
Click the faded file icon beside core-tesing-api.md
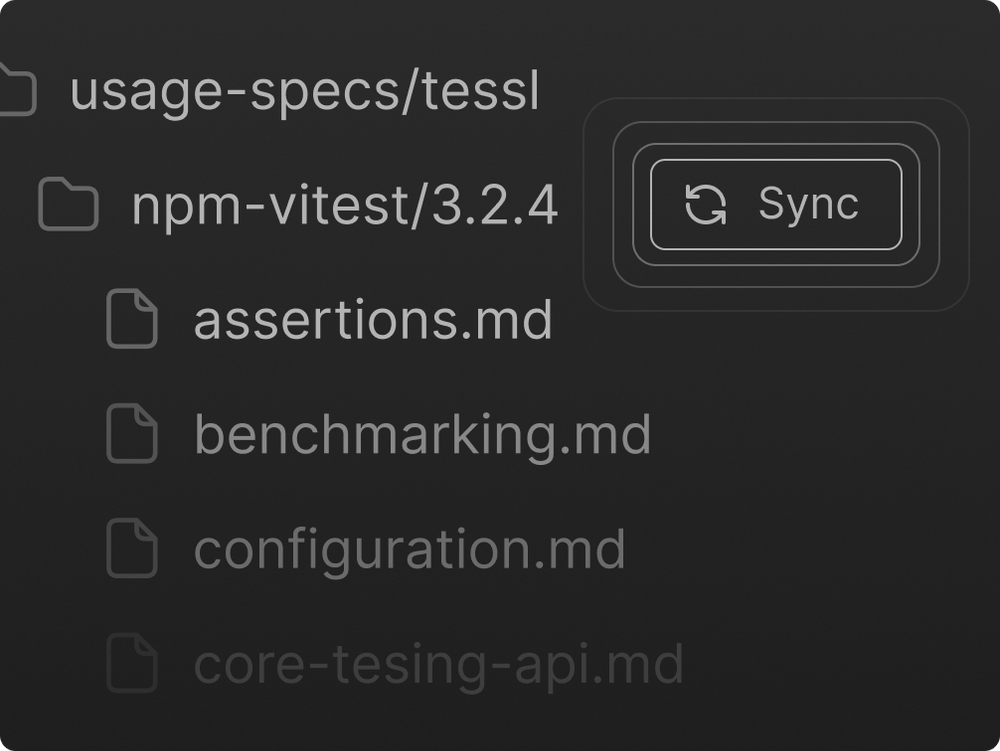coord(132,664)
